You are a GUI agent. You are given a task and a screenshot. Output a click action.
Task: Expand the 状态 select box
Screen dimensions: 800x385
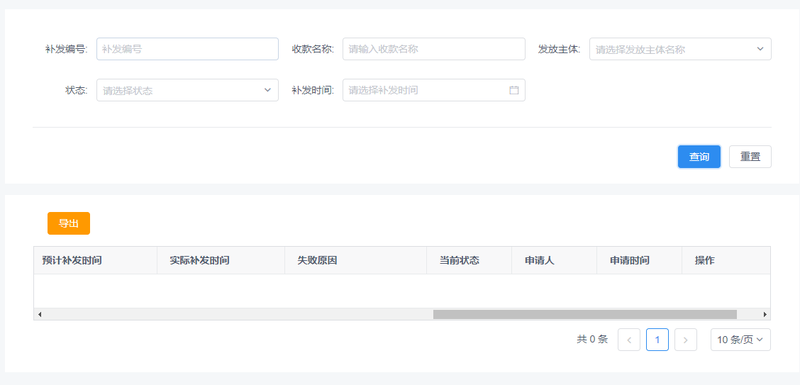[x=187, y=90]
